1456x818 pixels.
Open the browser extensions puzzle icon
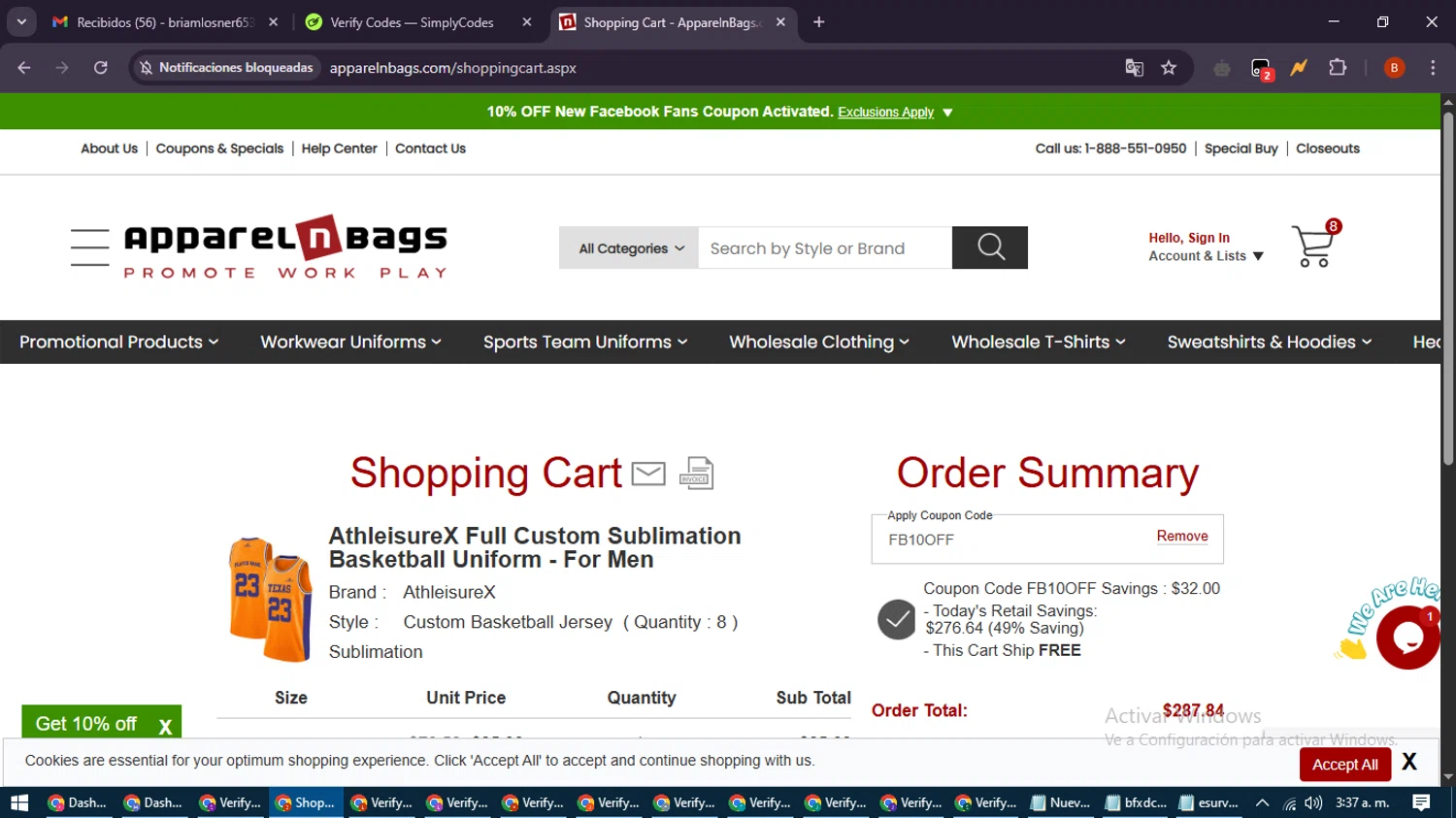[1338, 68]
